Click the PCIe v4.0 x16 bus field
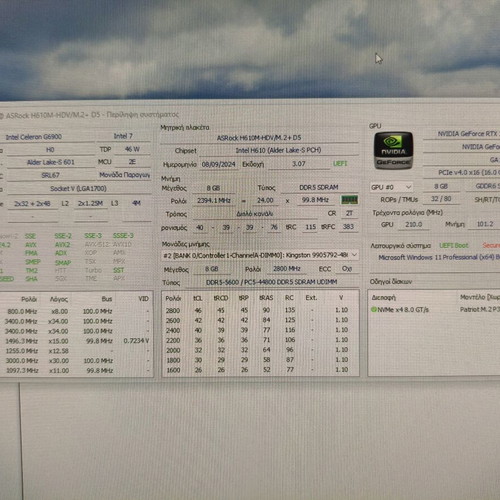Viewport: 500px width, 500px height. (x=462, y=173)
